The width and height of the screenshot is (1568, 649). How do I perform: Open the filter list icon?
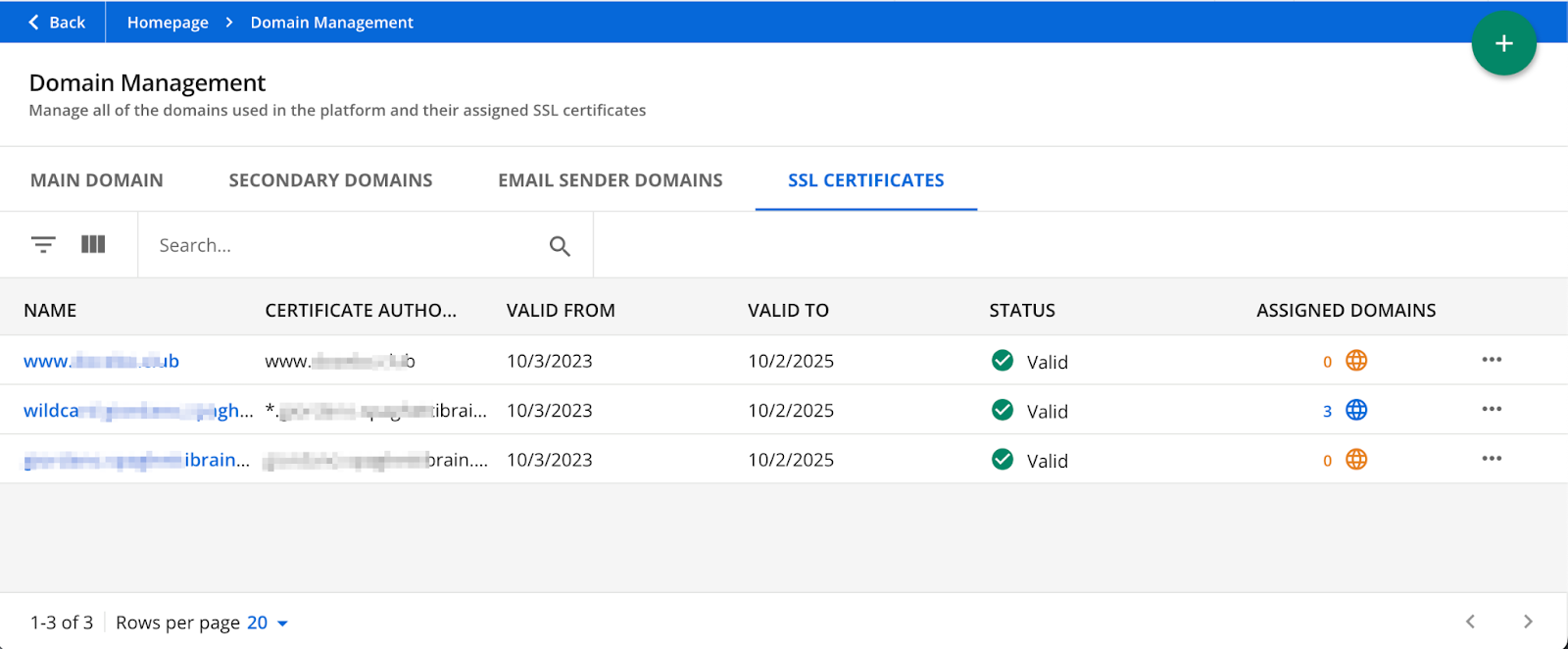[x=43, y=244]
